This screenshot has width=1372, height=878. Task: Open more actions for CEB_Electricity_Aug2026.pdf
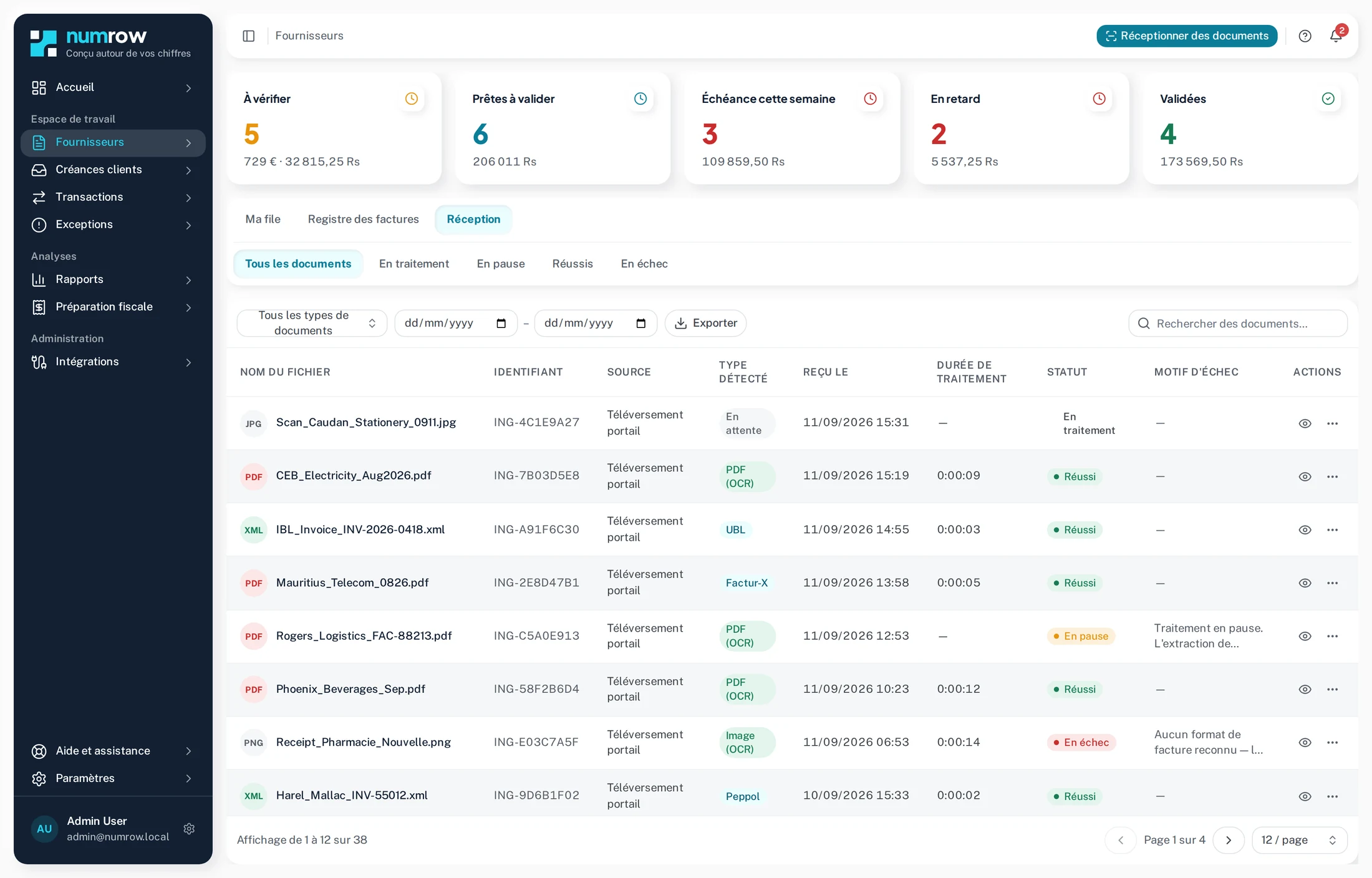[1333, 476]
